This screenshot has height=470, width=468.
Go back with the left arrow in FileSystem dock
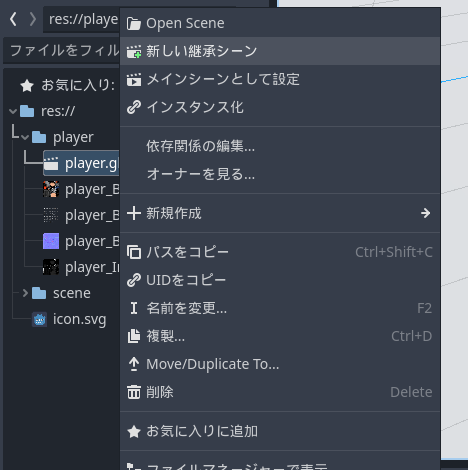(x=13, y=19)
